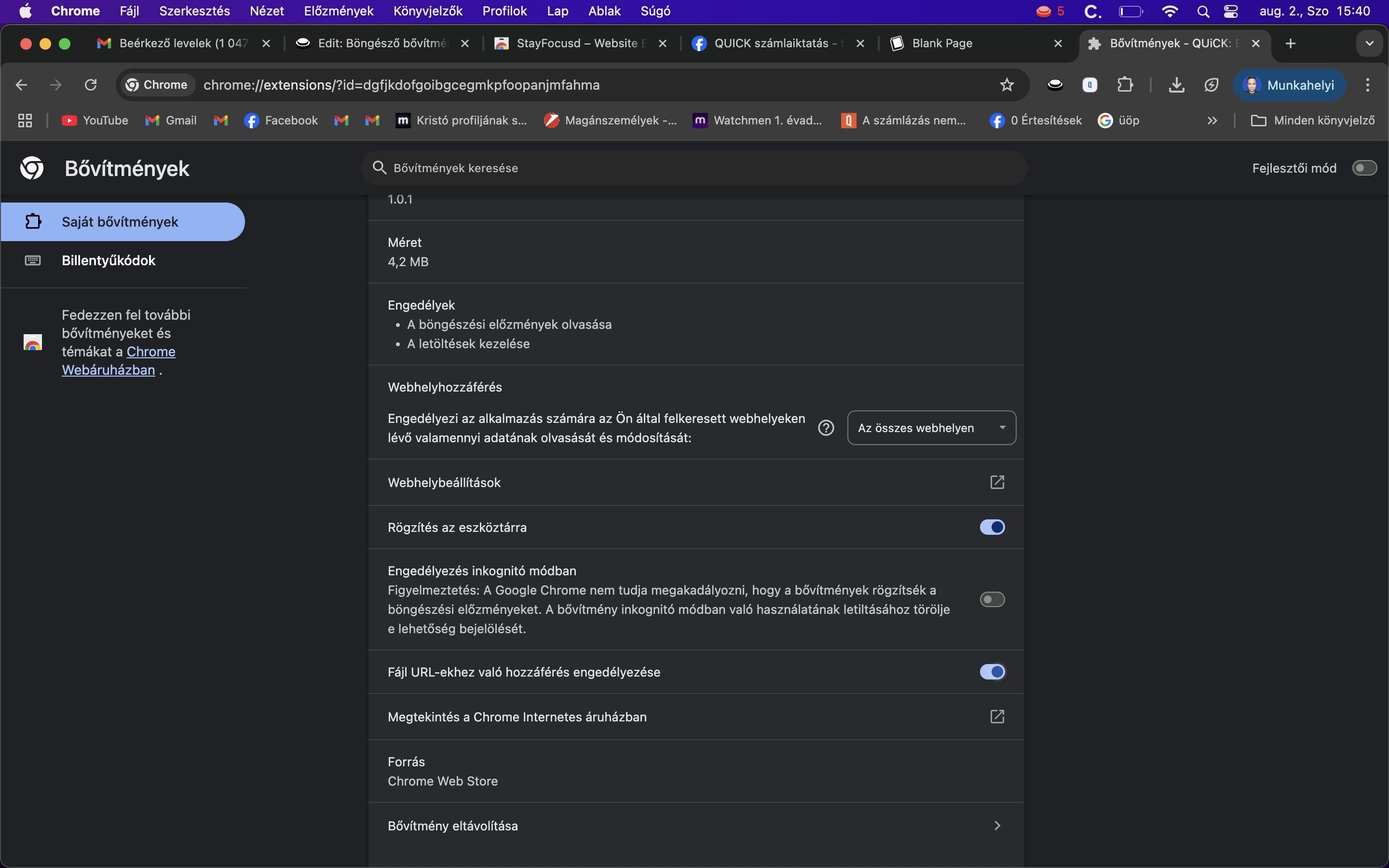Screen dimensions: 1389x868
Task: Open the Az összes webhelyen dropdown
Action: (931, 428)
